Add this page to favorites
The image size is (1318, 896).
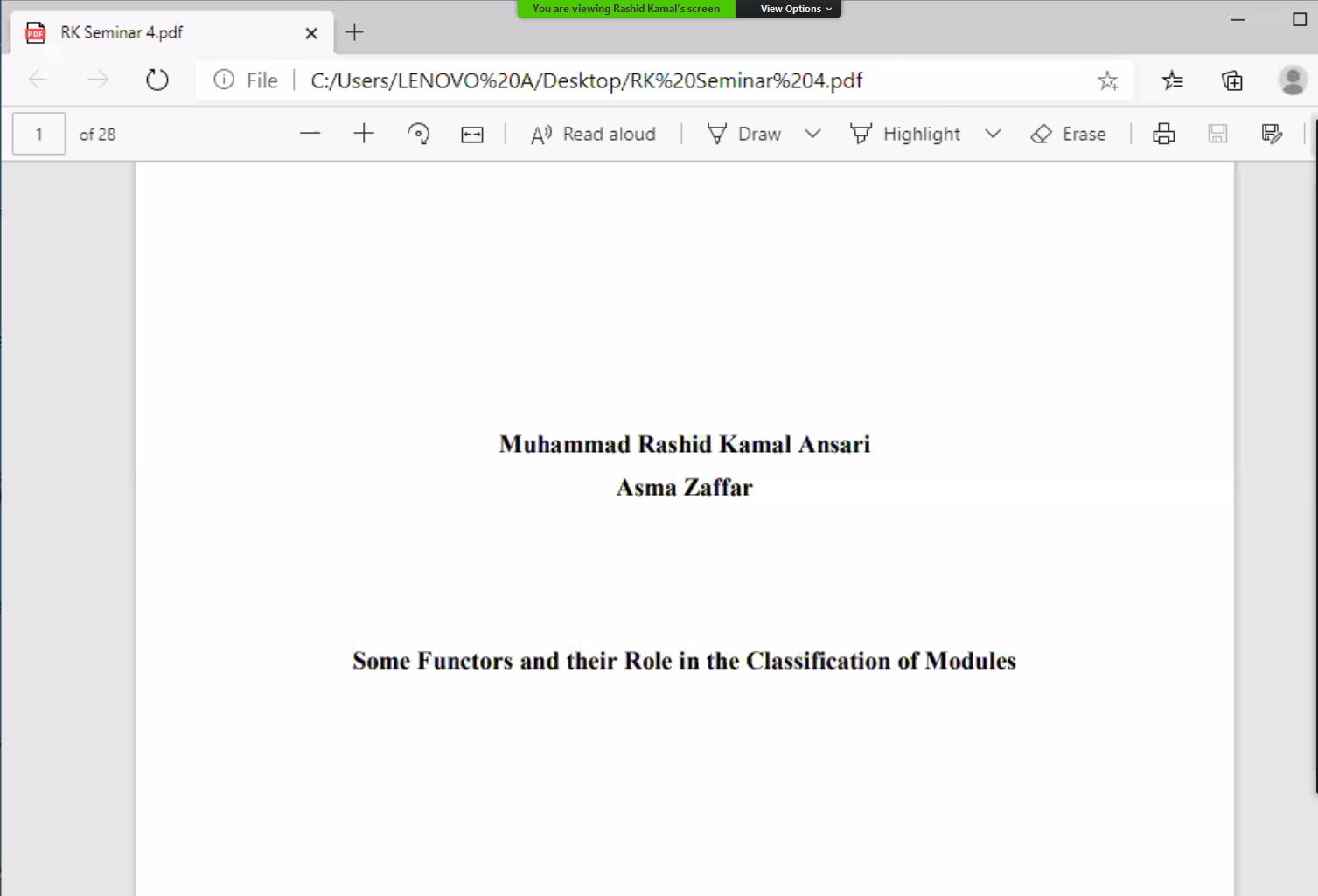pyautogui.click(x=1108, y=80)
